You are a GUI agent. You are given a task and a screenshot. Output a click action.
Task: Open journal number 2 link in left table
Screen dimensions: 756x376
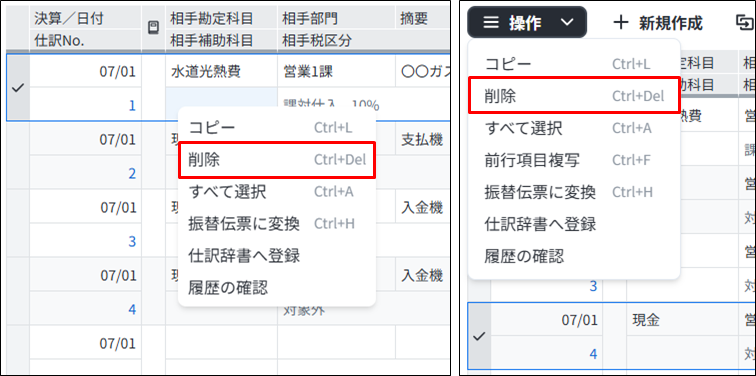[132, 174]
